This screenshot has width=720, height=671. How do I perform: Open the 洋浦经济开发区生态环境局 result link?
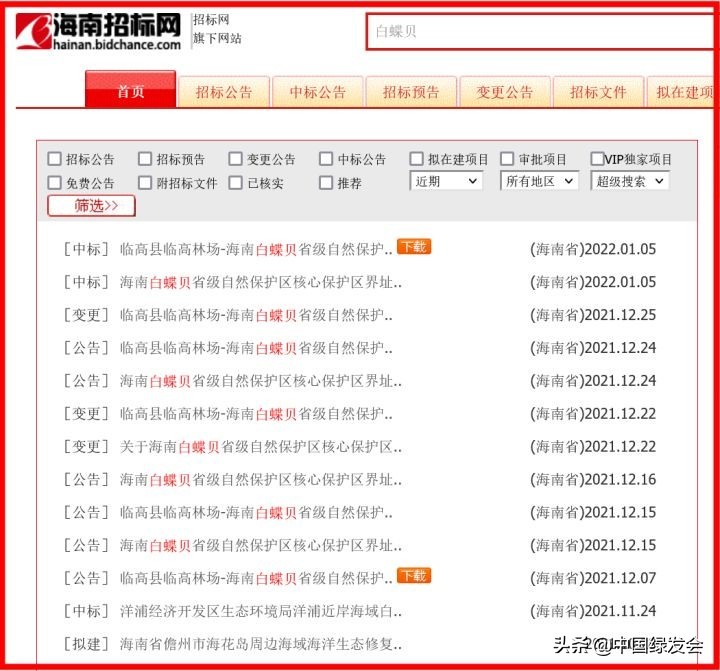[260, 611]
